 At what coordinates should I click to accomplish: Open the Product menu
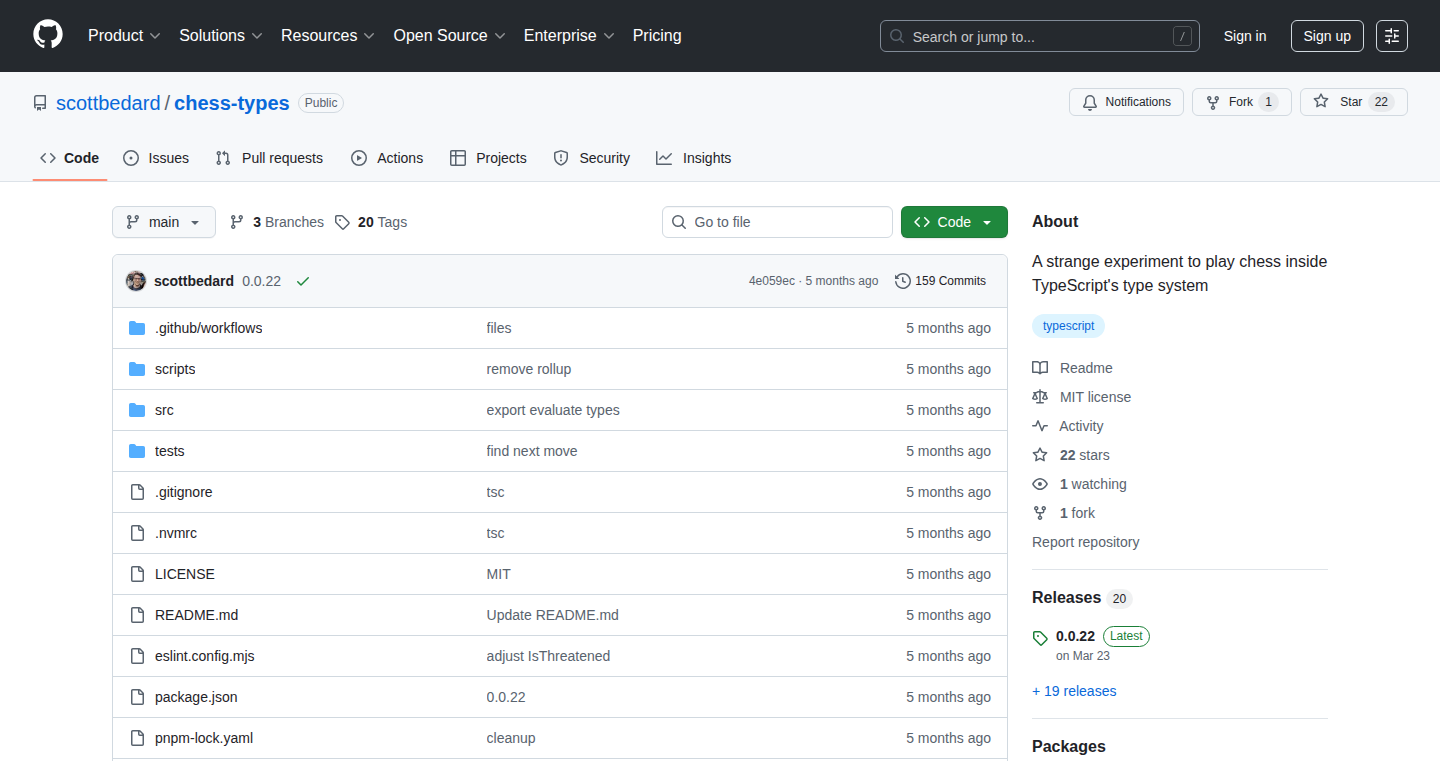[x=124, y=36]
